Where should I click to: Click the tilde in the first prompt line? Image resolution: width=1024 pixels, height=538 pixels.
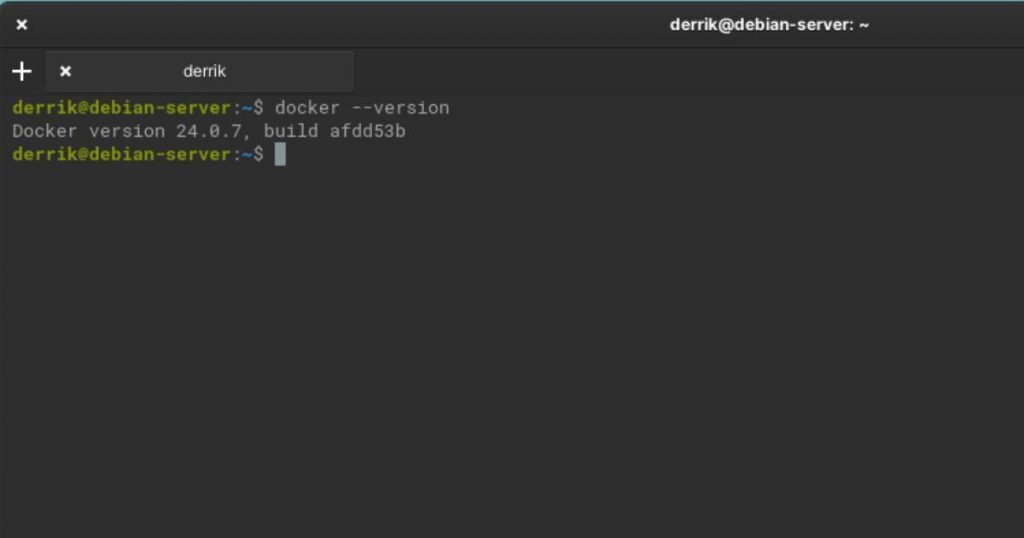(248, 108)
